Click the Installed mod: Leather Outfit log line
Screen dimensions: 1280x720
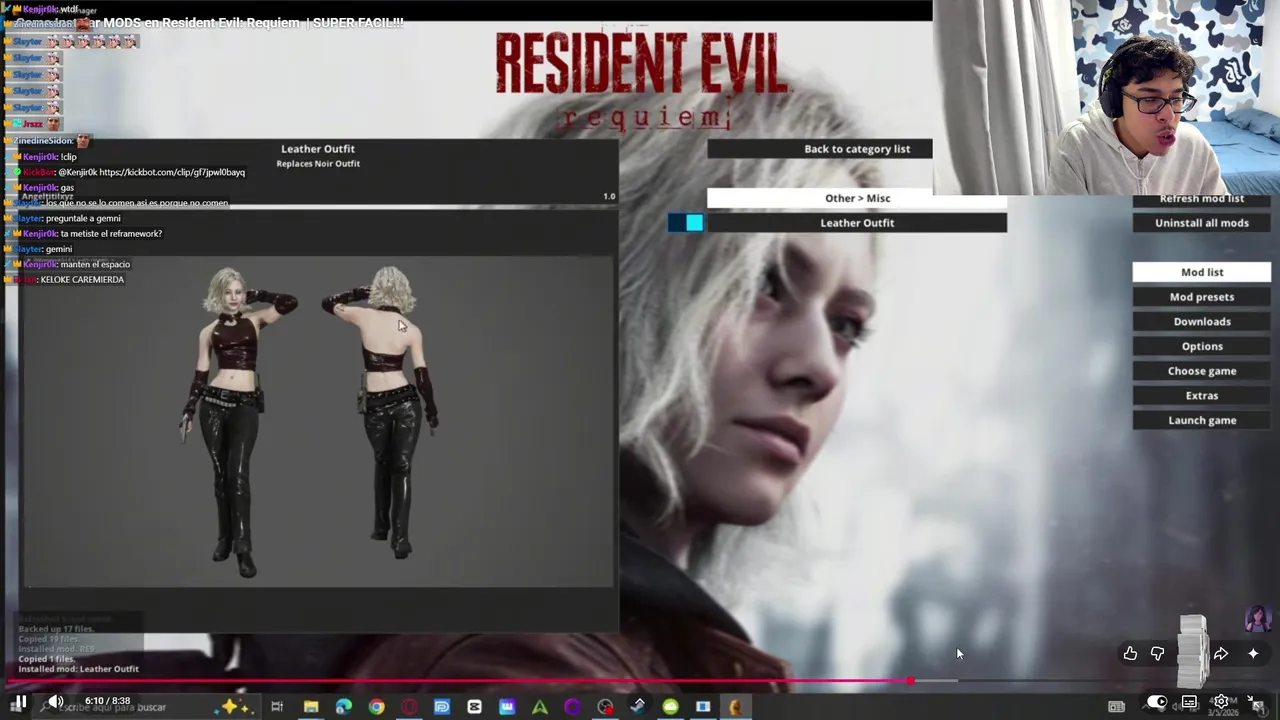point(78,669)
